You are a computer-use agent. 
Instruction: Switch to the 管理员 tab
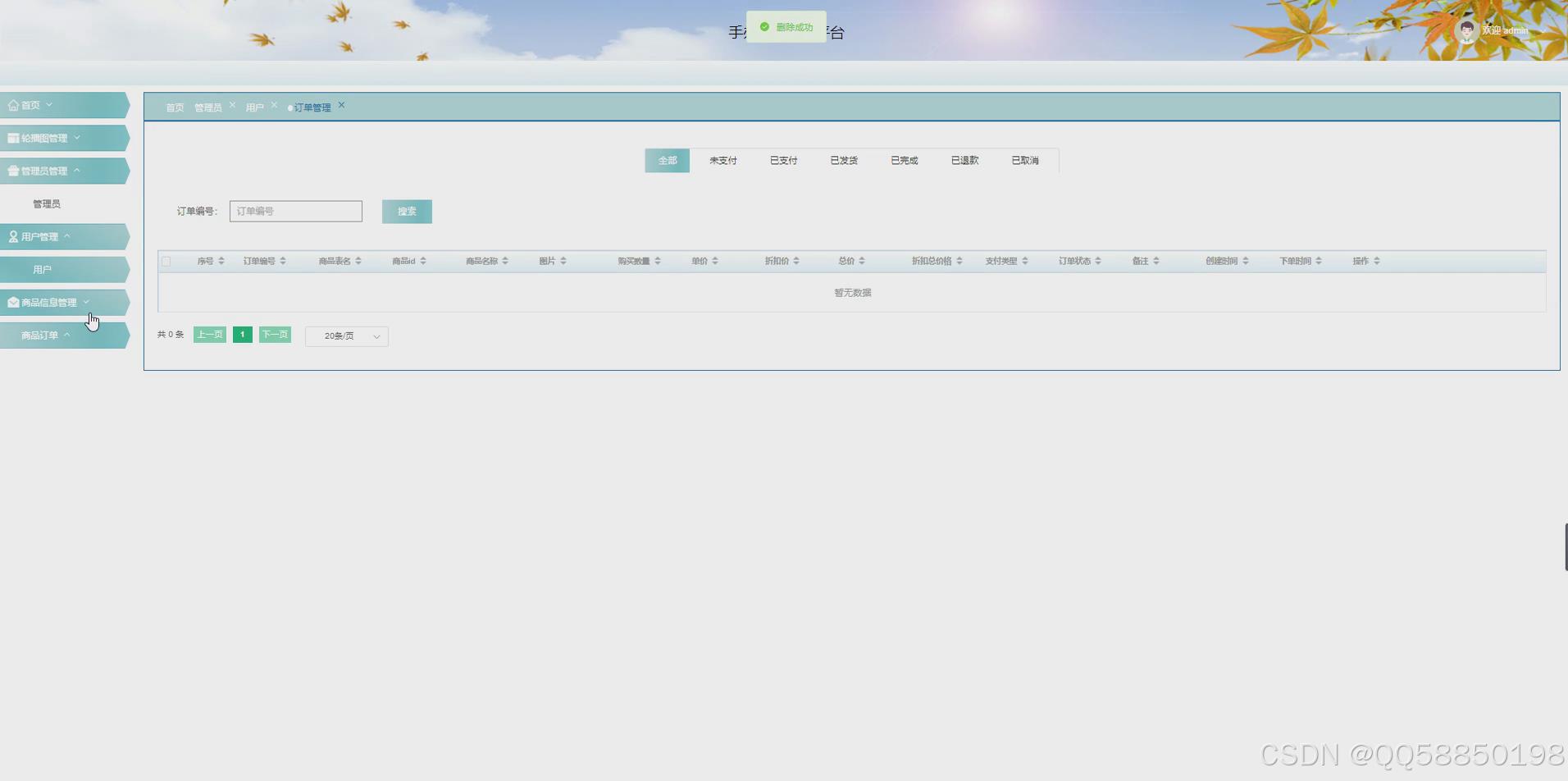pyautogui.click(x=207, y=107)
